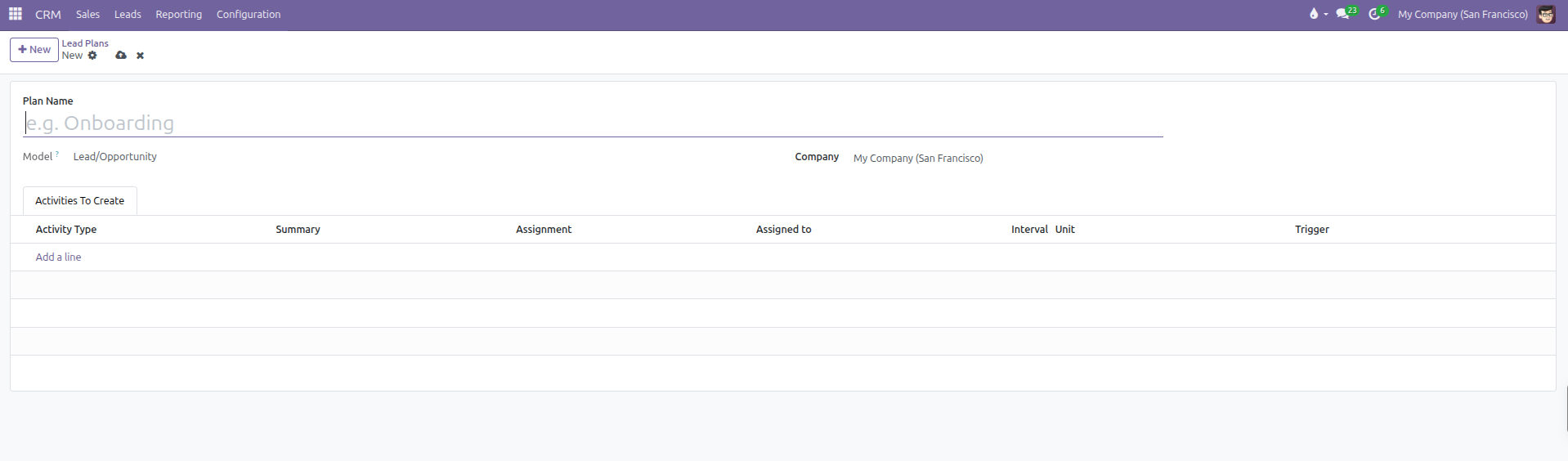Screen dimensions: 1568x461
Task: Save record with cloud upload icon
Action: coord(121,56)
